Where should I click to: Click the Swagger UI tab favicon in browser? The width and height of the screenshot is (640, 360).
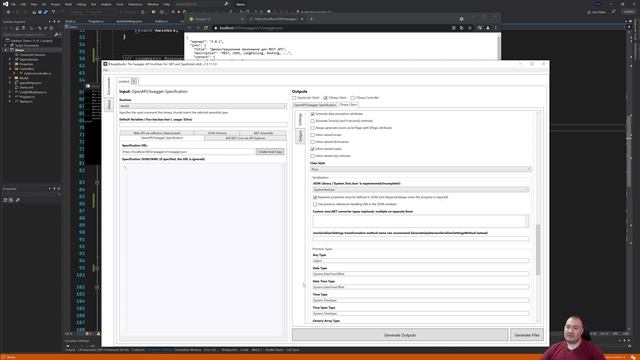(191, 19)
